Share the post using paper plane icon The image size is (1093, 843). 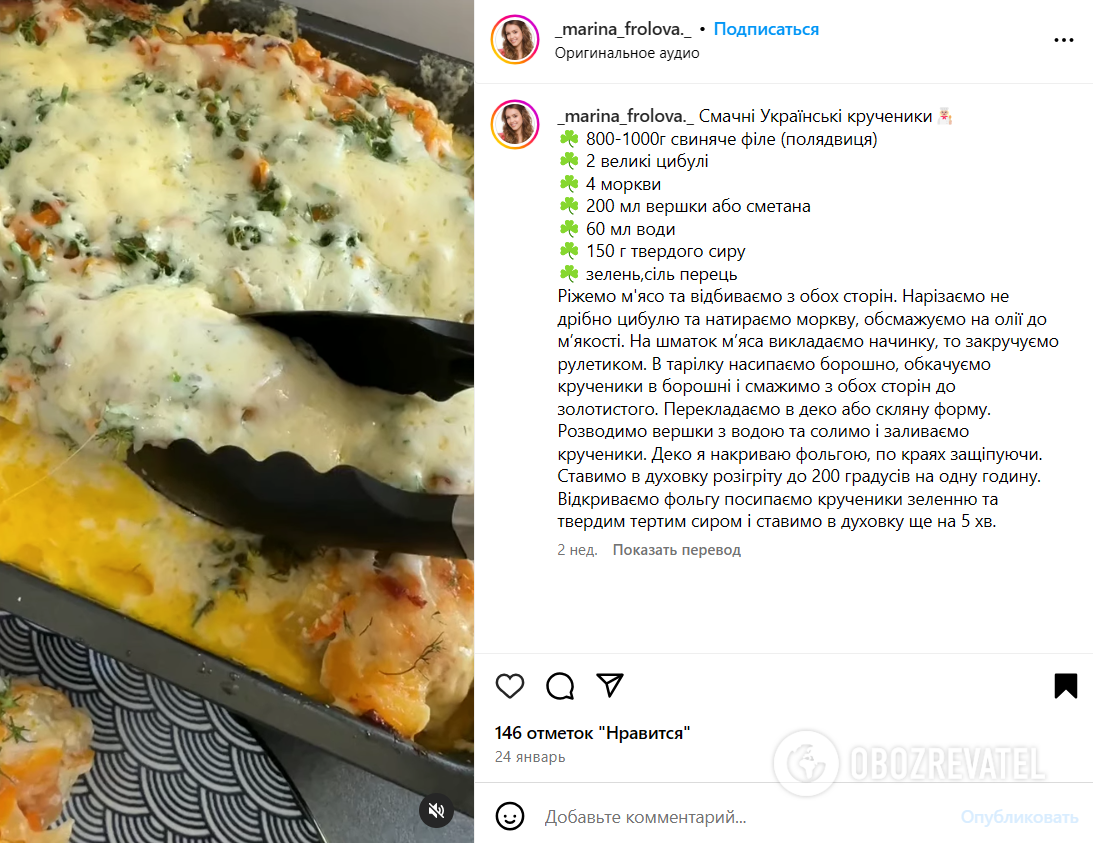tap(610, 685)
